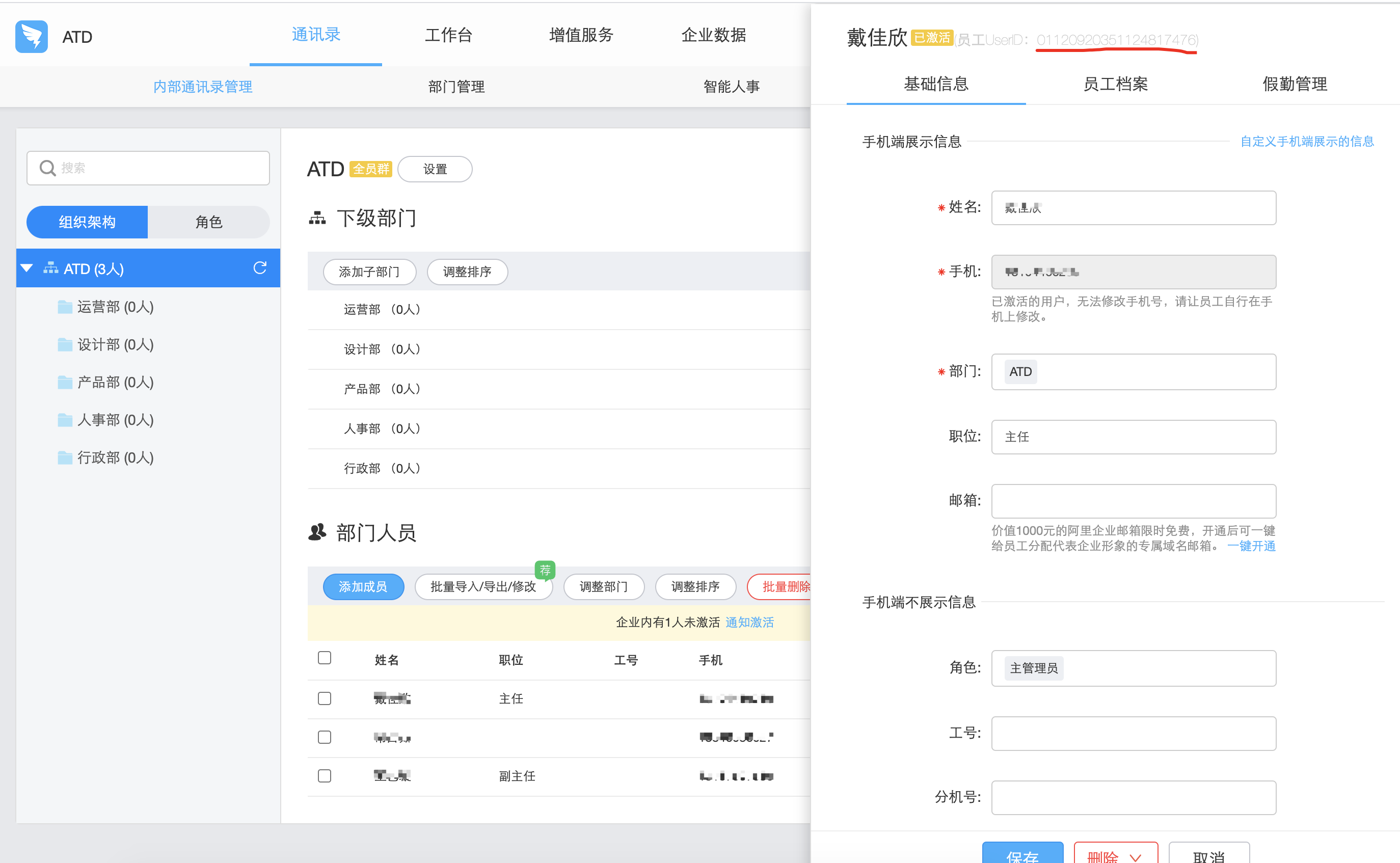This screenshot has width=1400, height=863.
Task: Click 批量导入/导出/修改 button
Action: pyautogui.click(x=483, y=587)
